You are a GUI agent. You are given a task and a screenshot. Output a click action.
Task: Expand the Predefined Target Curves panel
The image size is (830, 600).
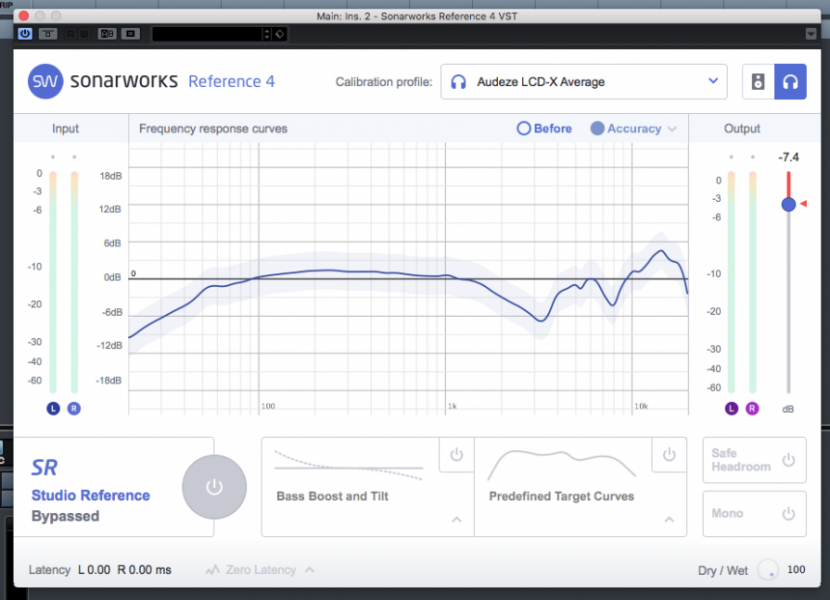[x=669, y=520]
